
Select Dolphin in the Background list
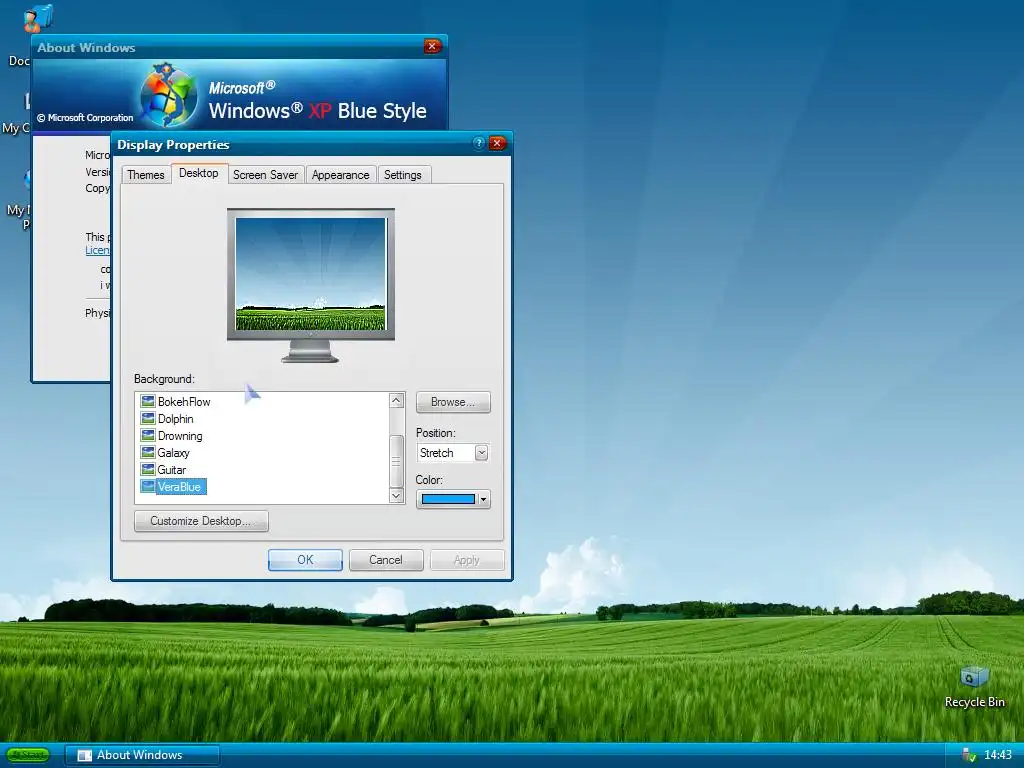click(x=175, y=419)
